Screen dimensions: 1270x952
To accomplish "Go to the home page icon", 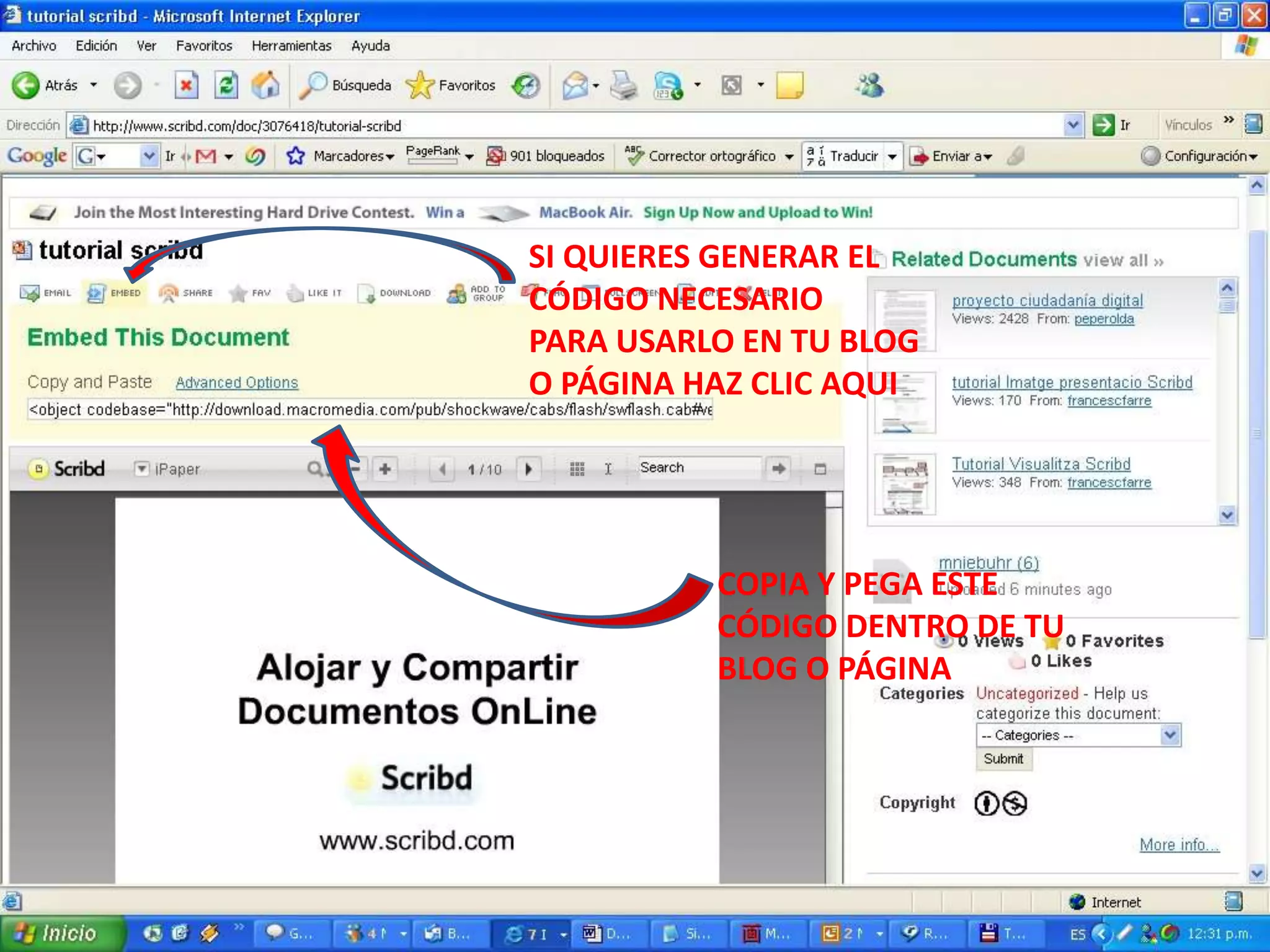I will tap(265, 85).
